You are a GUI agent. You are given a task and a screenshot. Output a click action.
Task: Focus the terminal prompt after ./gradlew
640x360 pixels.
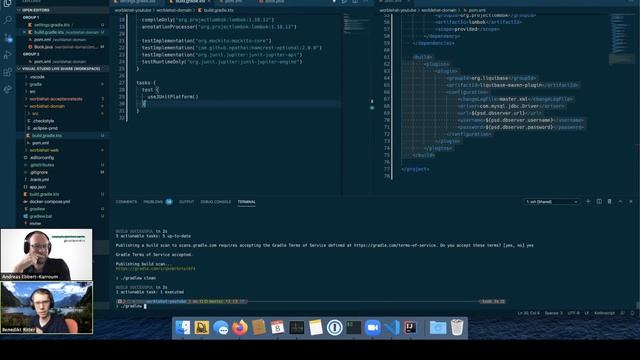[145, 306]
